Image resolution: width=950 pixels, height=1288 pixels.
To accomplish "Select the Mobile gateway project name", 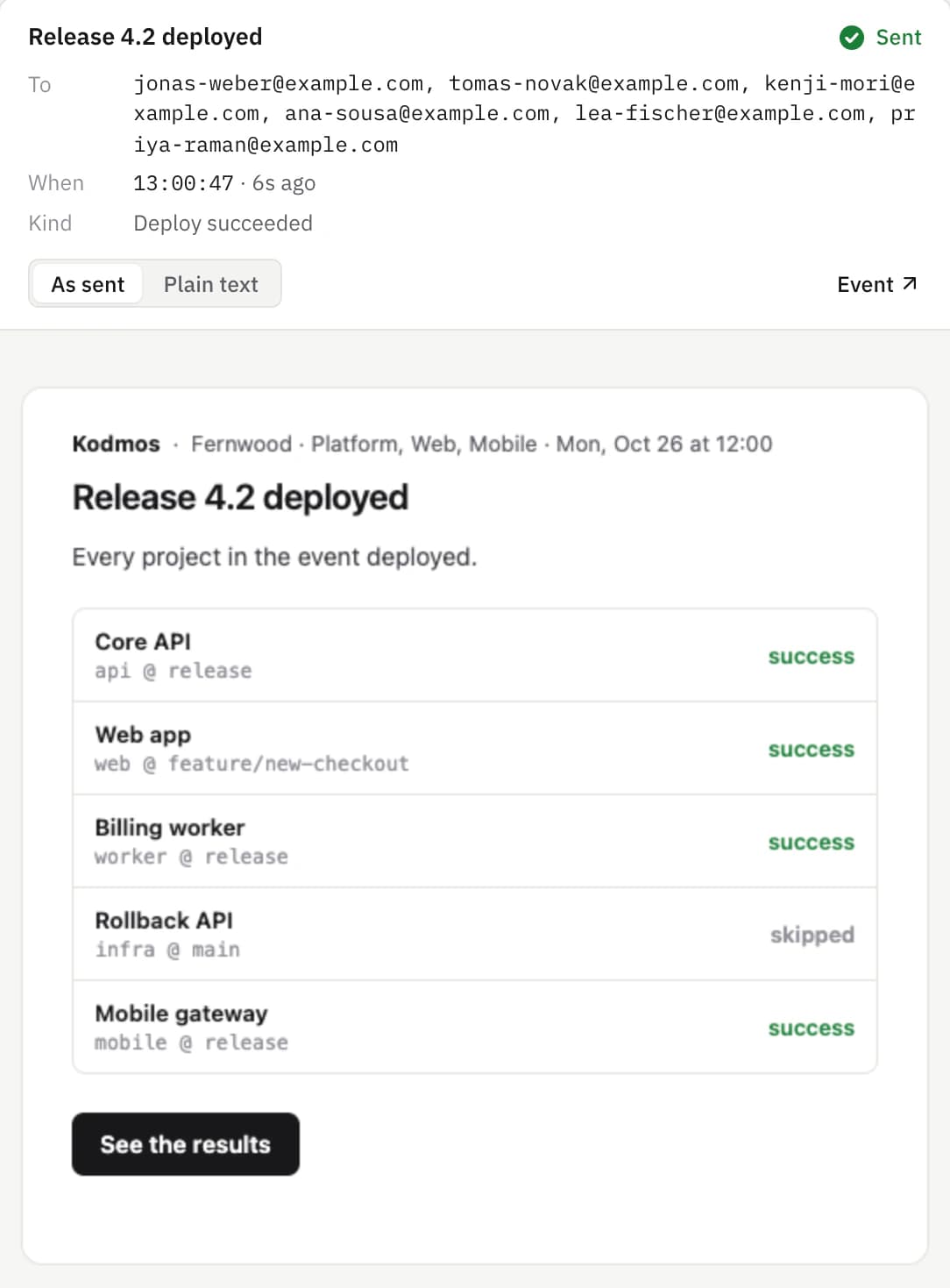I will [181, 1014].
